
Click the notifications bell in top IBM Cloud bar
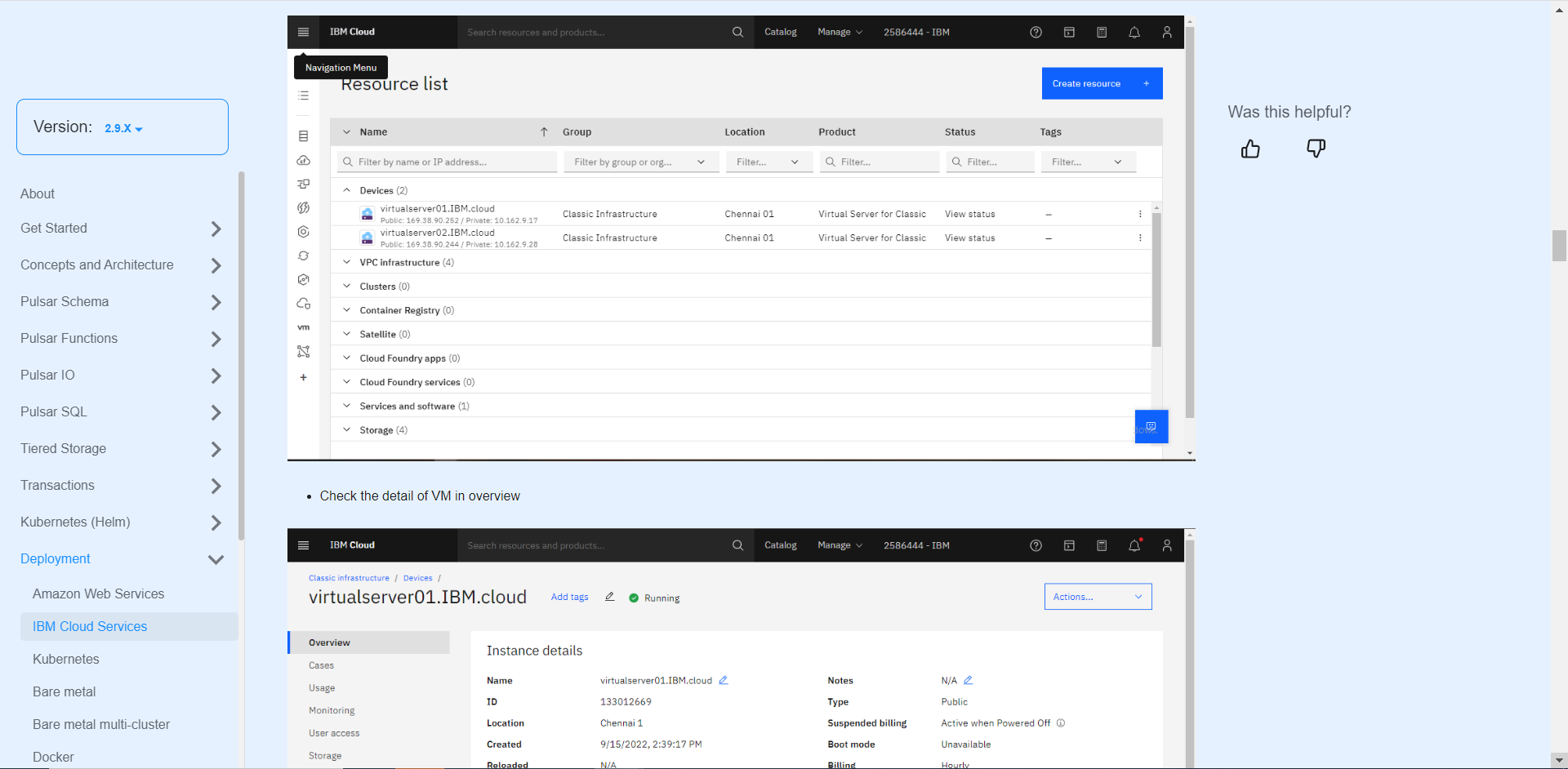tap(1134, 32)
